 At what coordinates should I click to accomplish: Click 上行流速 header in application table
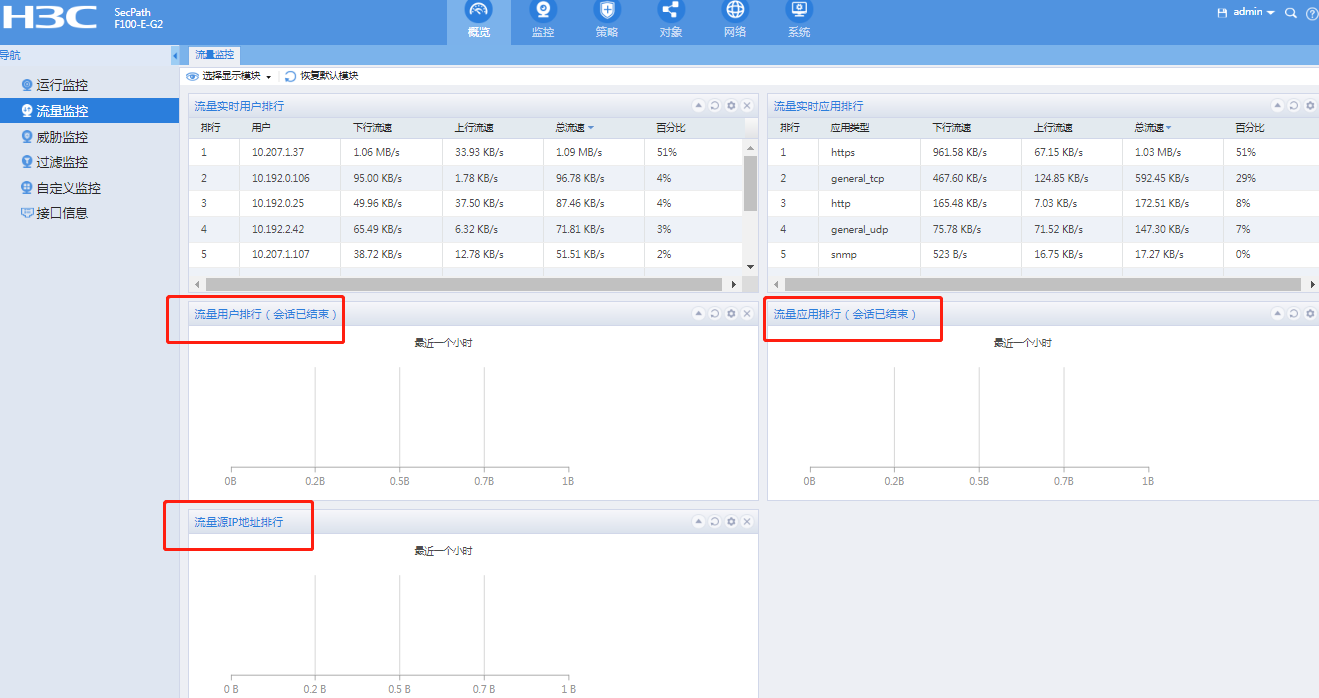click(1053, 128)
